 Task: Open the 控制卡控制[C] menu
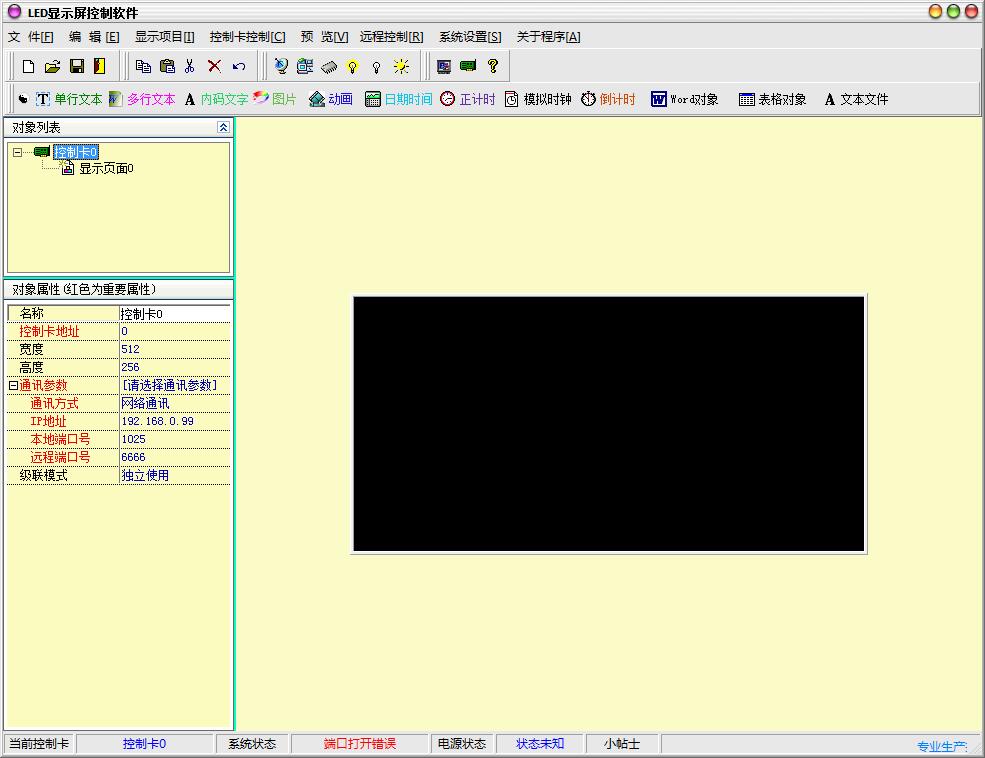pyautogui.click(x=248, y=37)
